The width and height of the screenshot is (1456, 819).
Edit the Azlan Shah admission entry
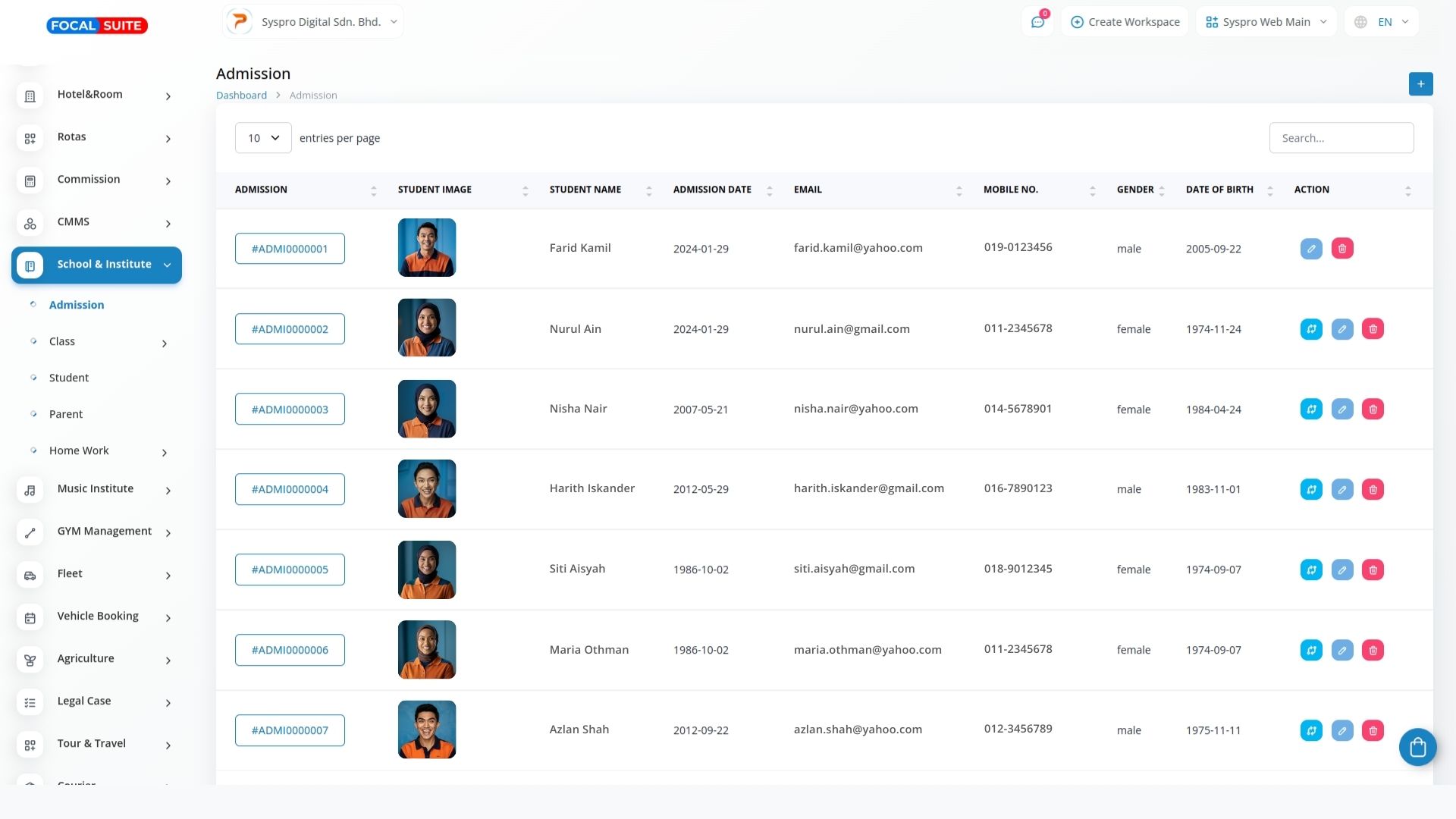click(x=1342, y=731)
